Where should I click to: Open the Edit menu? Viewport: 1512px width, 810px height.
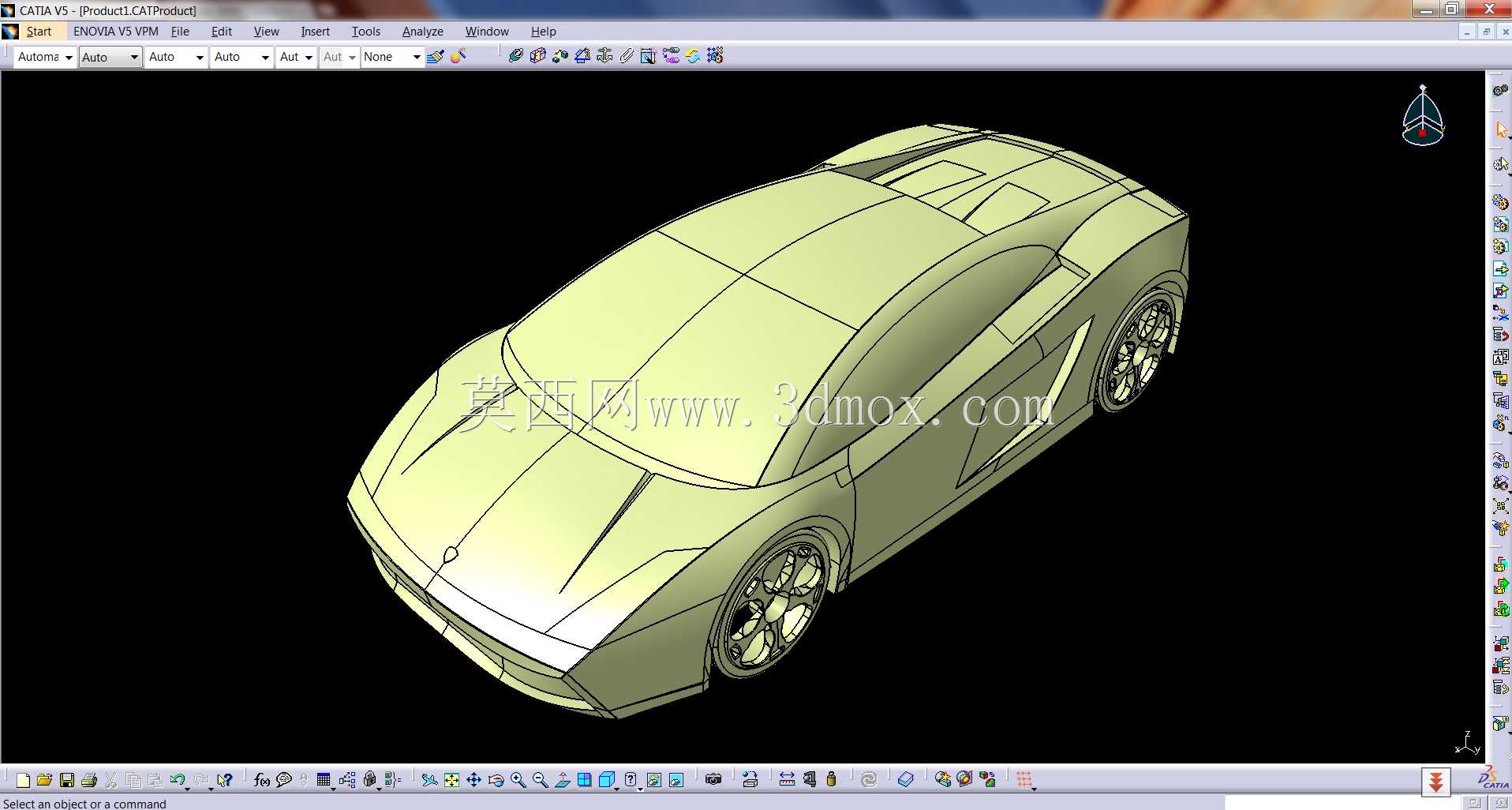point(222,32)
